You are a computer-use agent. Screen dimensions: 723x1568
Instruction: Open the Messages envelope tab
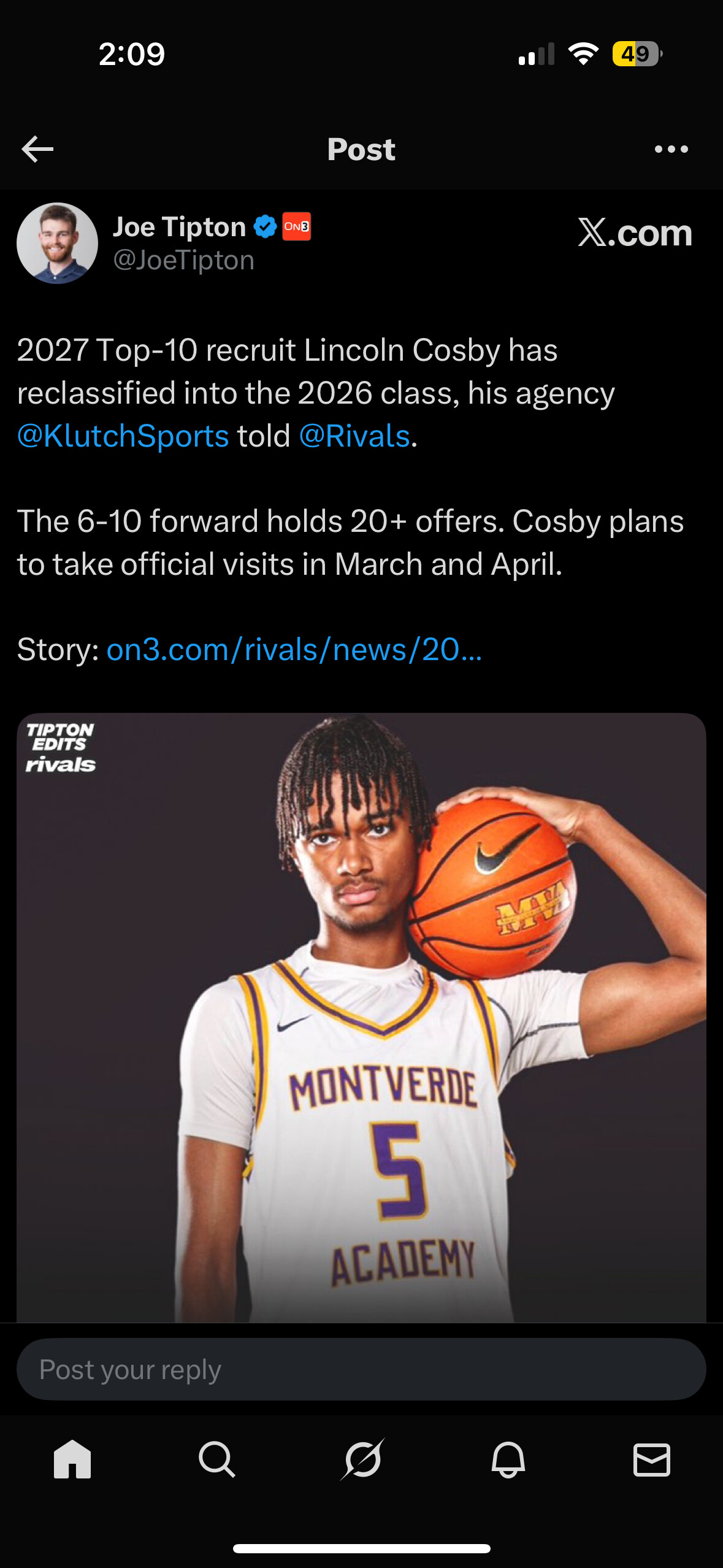(651, 1459)
